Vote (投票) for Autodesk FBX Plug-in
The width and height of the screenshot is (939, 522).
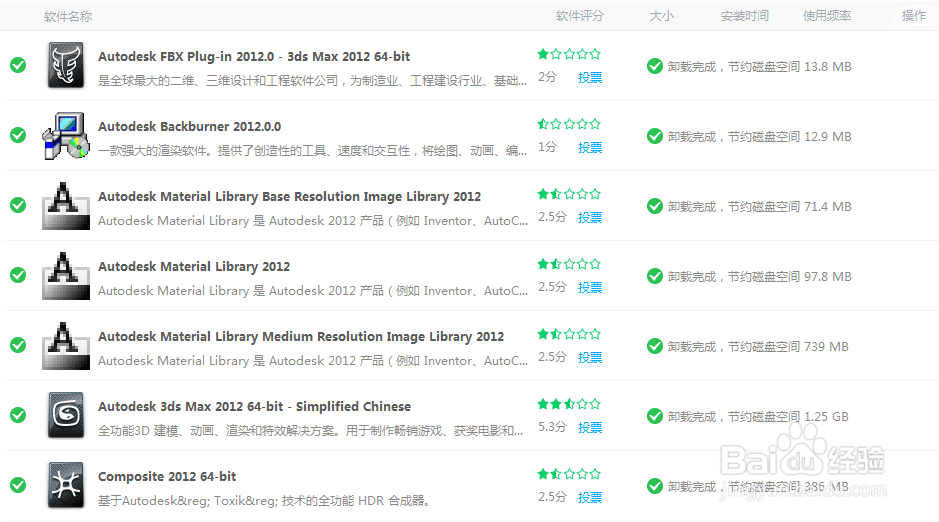(590, 77)
